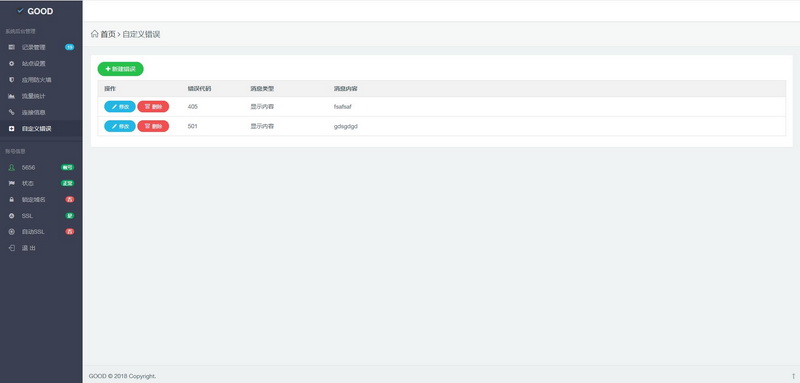
Task: Select the 应用防火墙 shield icon
Action: (x=12, y=80)
